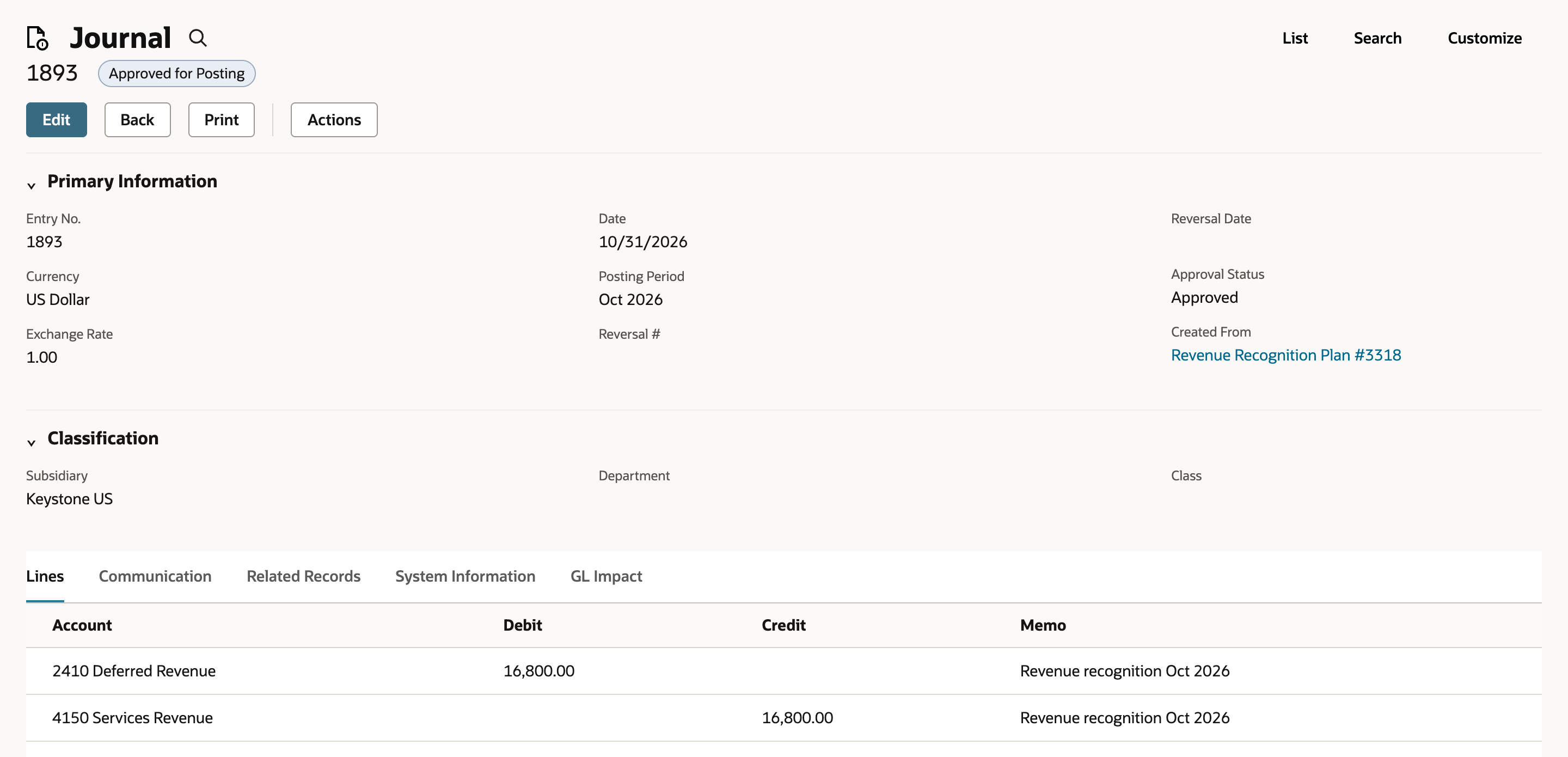The width and height of the screenshot is (1568, 757).
Task: Select the 4150 Services Revenue account cell
Action: click(x=133, y=718)
